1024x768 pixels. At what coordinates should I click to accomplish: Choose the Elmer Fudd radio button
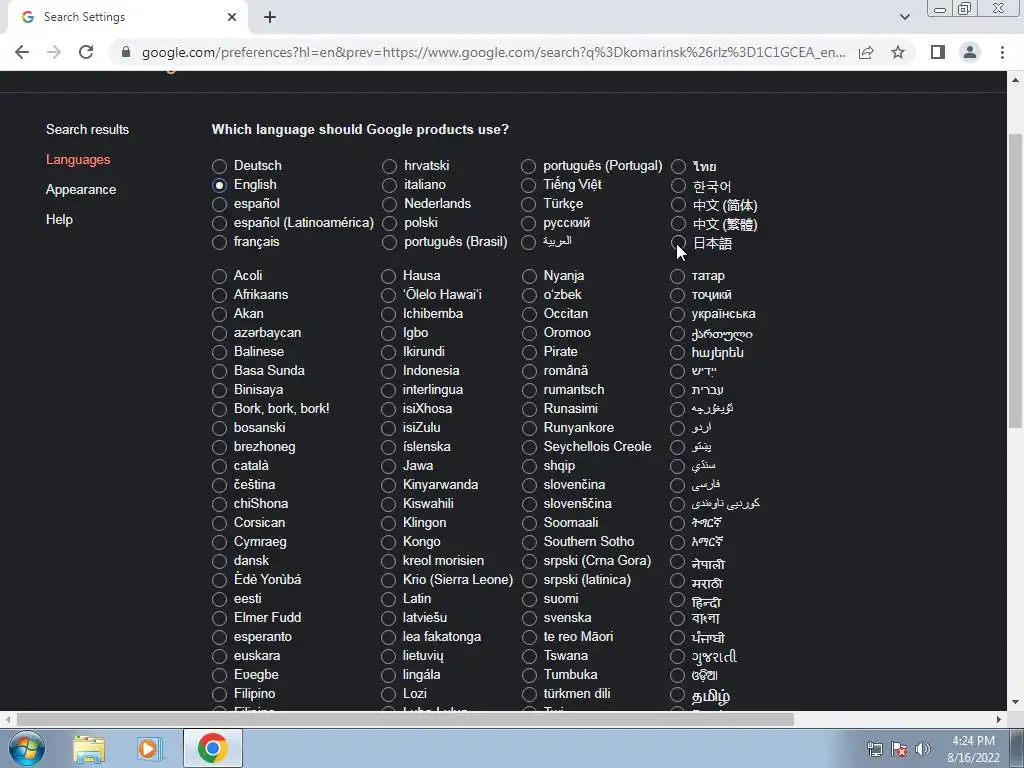(219, 618)
